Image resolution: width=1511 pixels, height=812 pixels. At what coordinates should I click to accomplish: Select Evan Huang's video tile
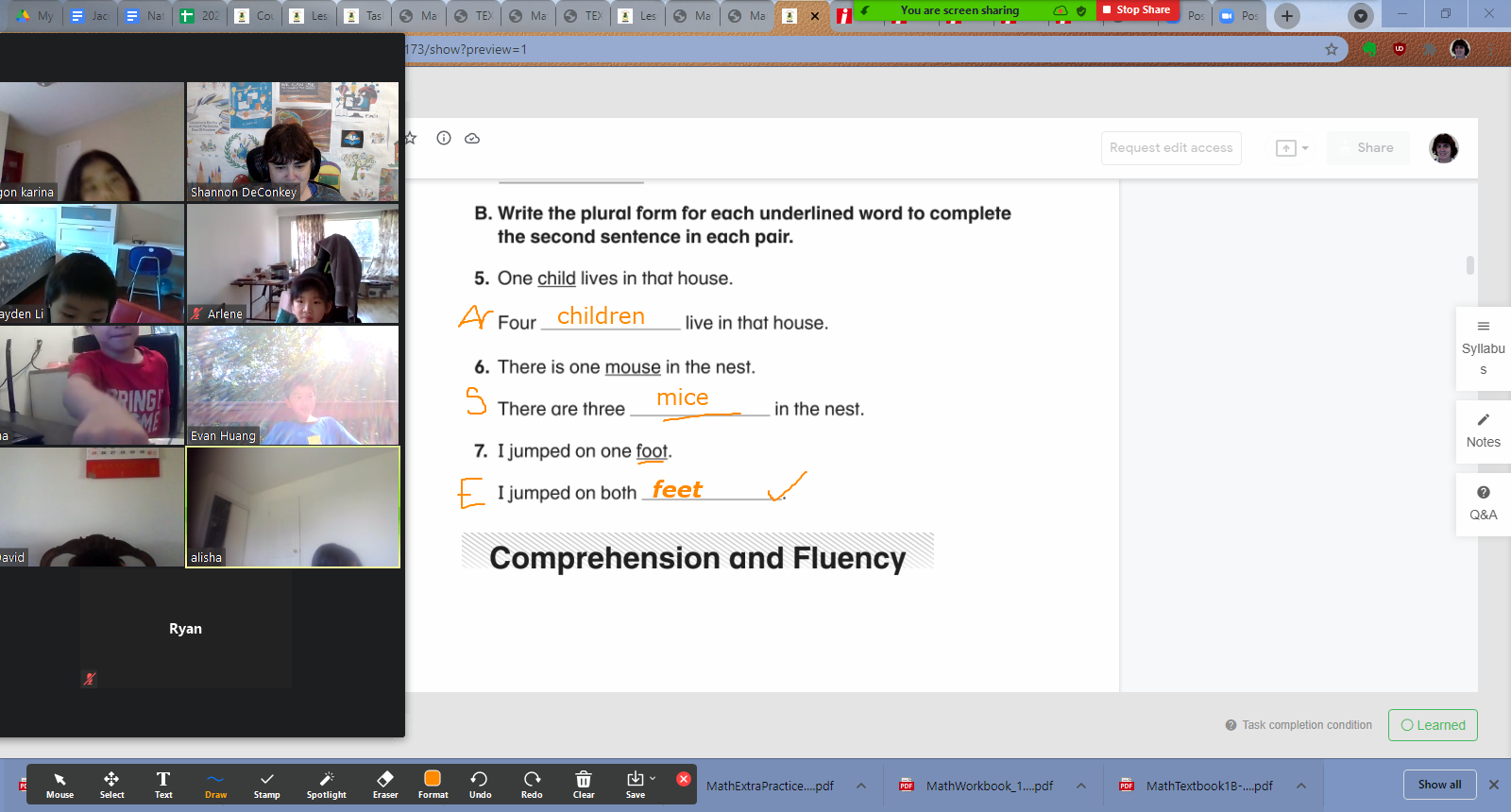click(x=293, y=385)
